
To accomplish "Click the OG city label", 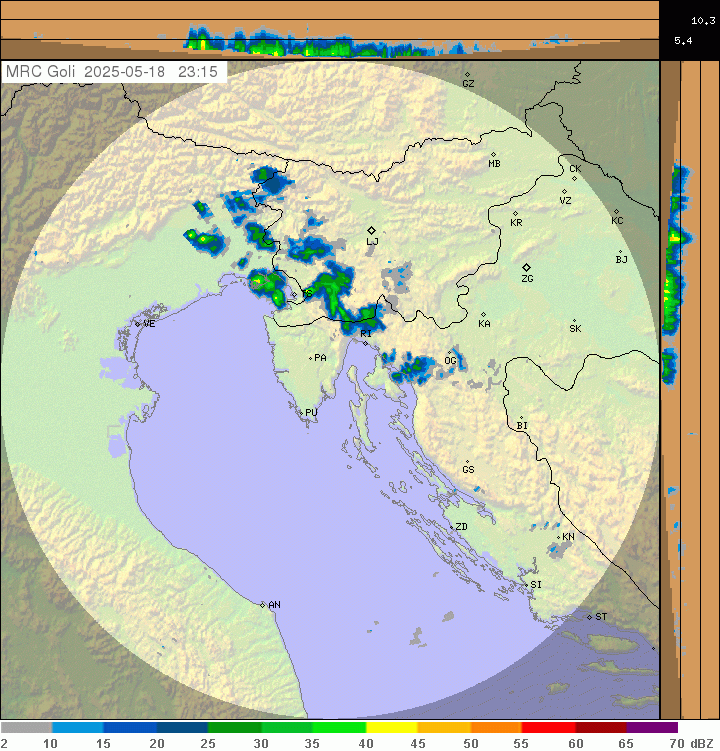I will [450, 361].
